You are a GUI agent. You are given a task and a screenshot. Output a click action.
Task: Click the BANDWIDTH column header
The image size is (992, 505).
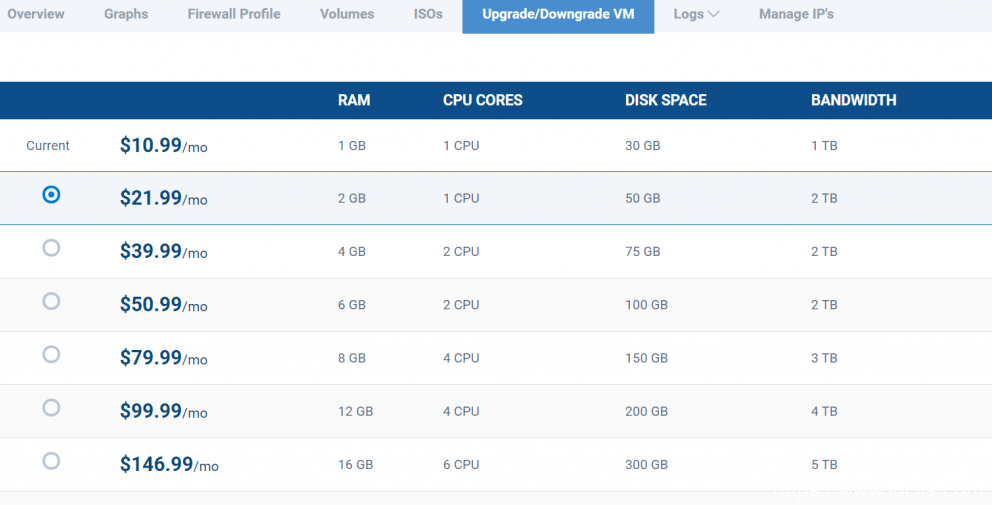tap(853, 100)
